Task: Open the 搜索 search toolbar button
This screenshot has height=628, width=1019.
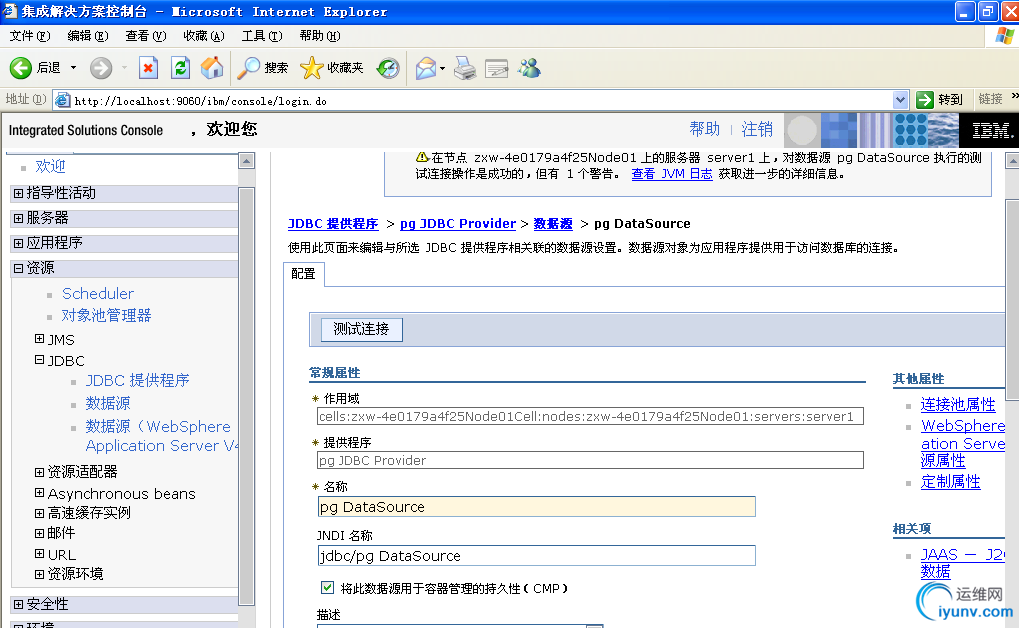Action: click(x=263, y=68)
